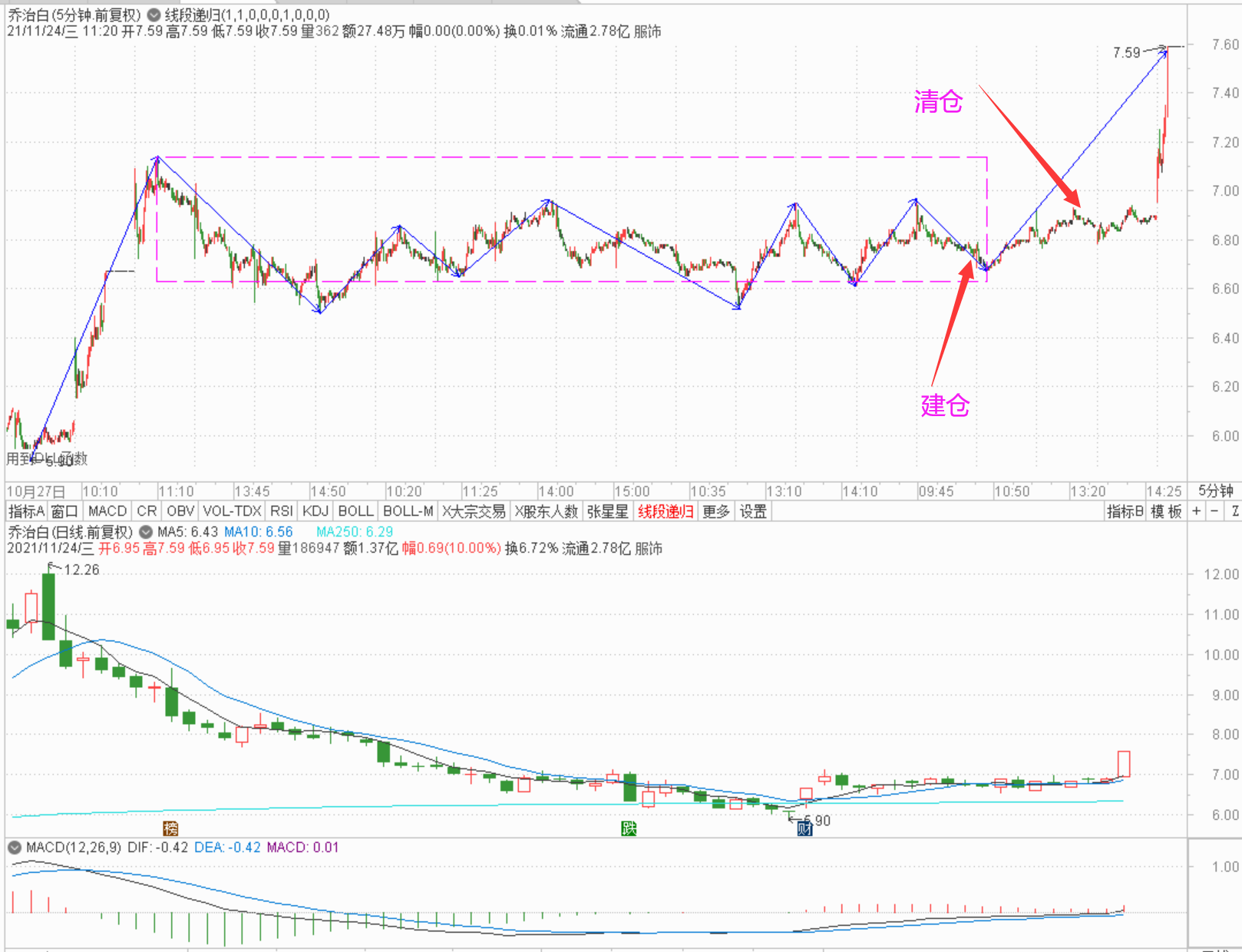The width and height of the screenshot is (1242, 952).
Task: Open the MACD(12,26,9) indicator dropdown
Action: 15,848
